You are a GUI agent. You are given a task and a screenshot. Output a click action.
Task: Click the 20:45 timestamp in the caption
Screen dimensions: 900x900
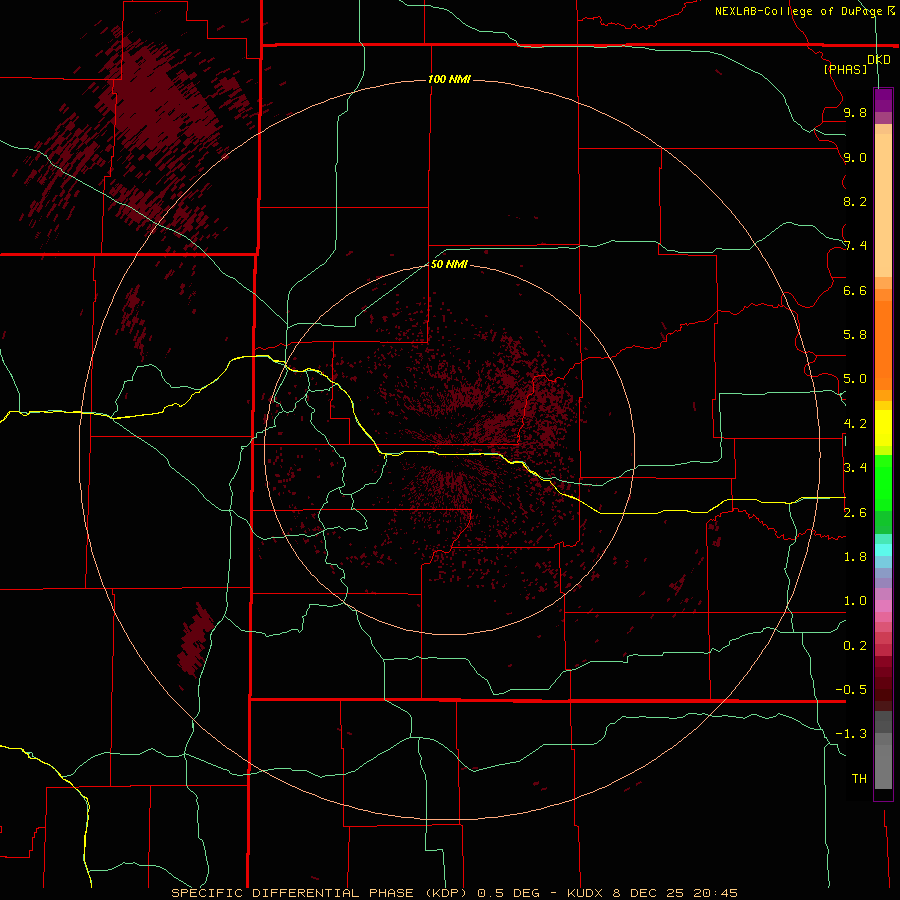click(715, 893)
